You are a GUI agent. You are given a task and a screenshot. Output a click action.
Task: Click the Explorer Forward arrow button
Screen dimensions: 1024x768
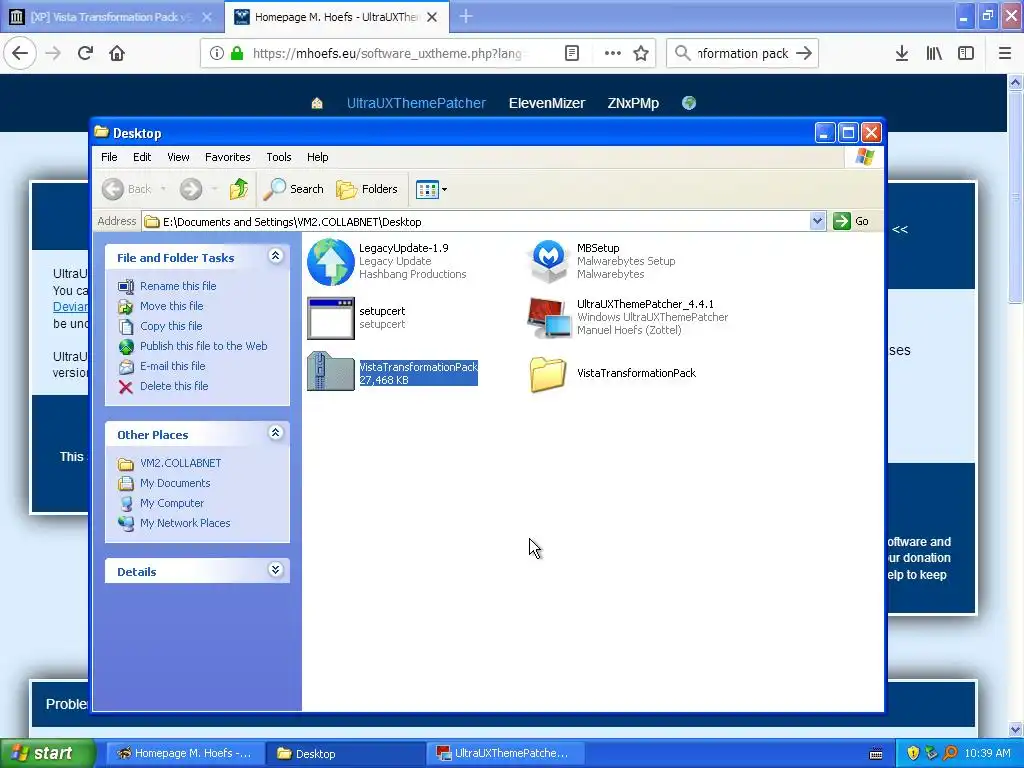[x=191, y=189]
